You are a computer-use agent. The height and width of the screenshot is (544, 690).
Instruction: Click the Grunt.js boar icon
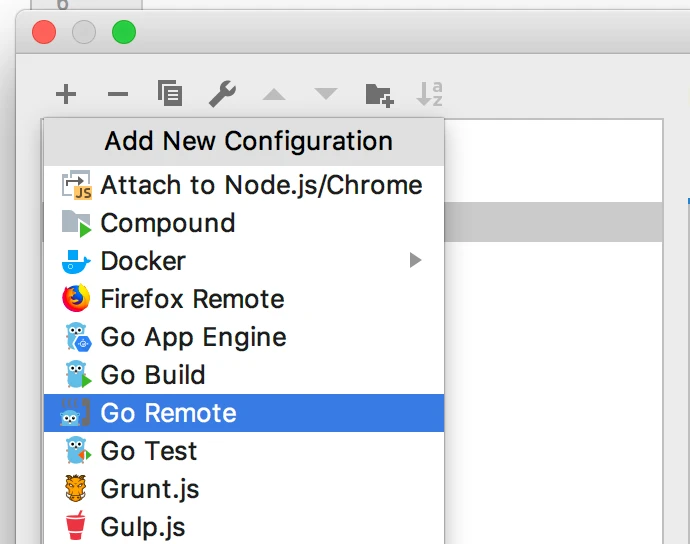point(76,489)
